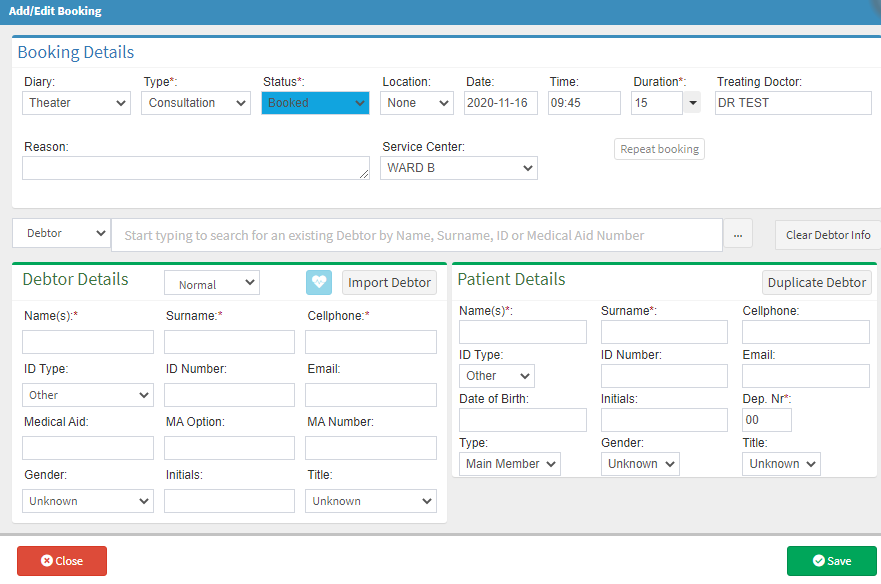
Task: Click the Reason text area
Action: (x=196, y=168)
